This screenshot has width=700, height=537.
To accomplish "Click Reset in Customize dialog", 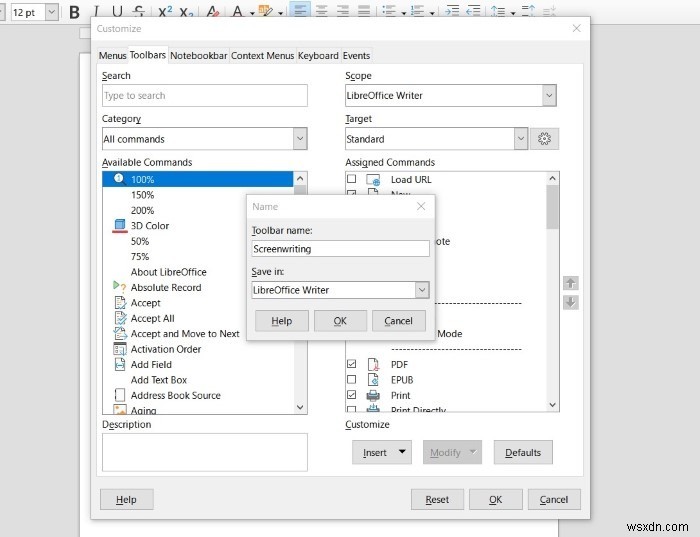I will pyautogui.click(x=437, y=500).
